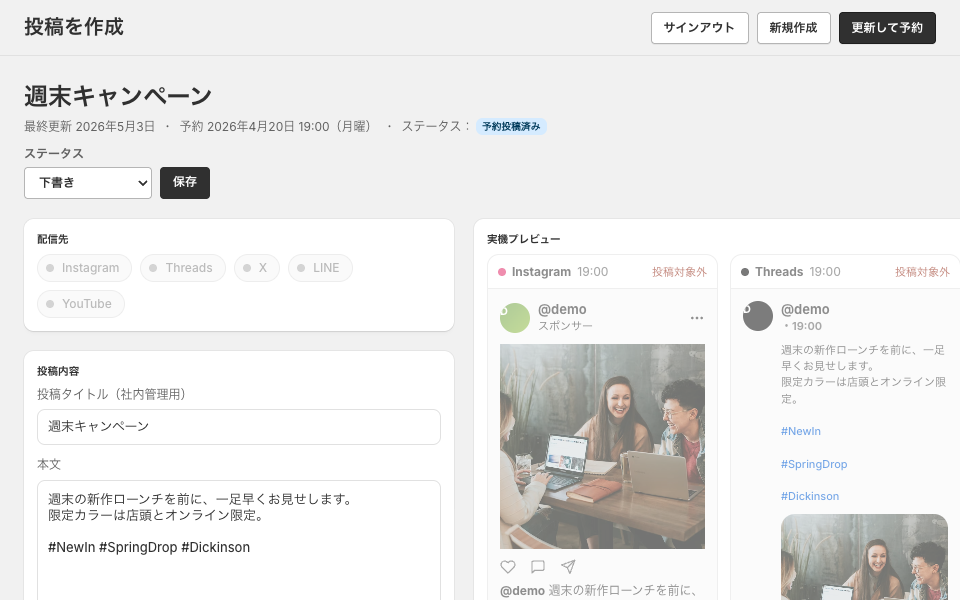Image resolution: width=960 pixels, height=600 pixels.
Task: Toggle the X destination chip
Action: pos(257,268)
